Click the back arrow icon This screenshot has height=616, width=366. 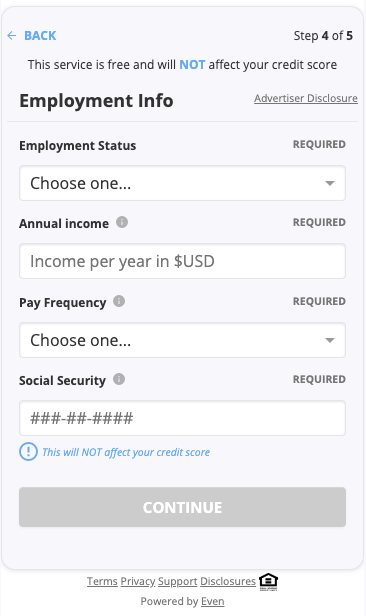click(12, 36)
